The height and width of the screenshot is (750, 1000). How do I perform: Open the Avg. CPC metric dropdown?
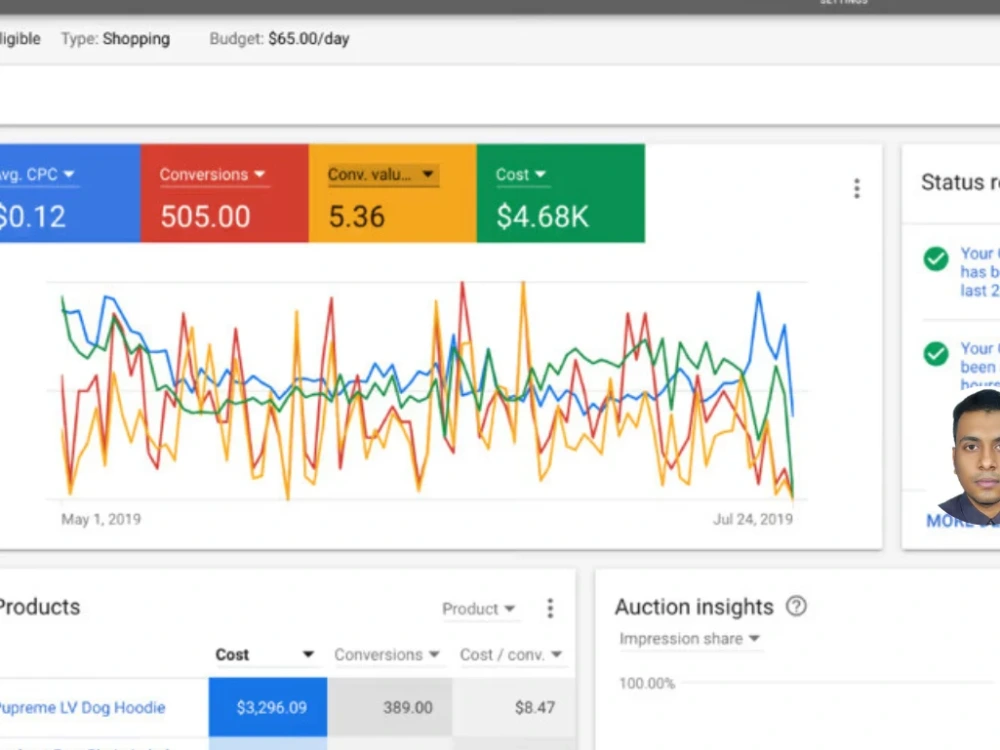coord(69,173)
